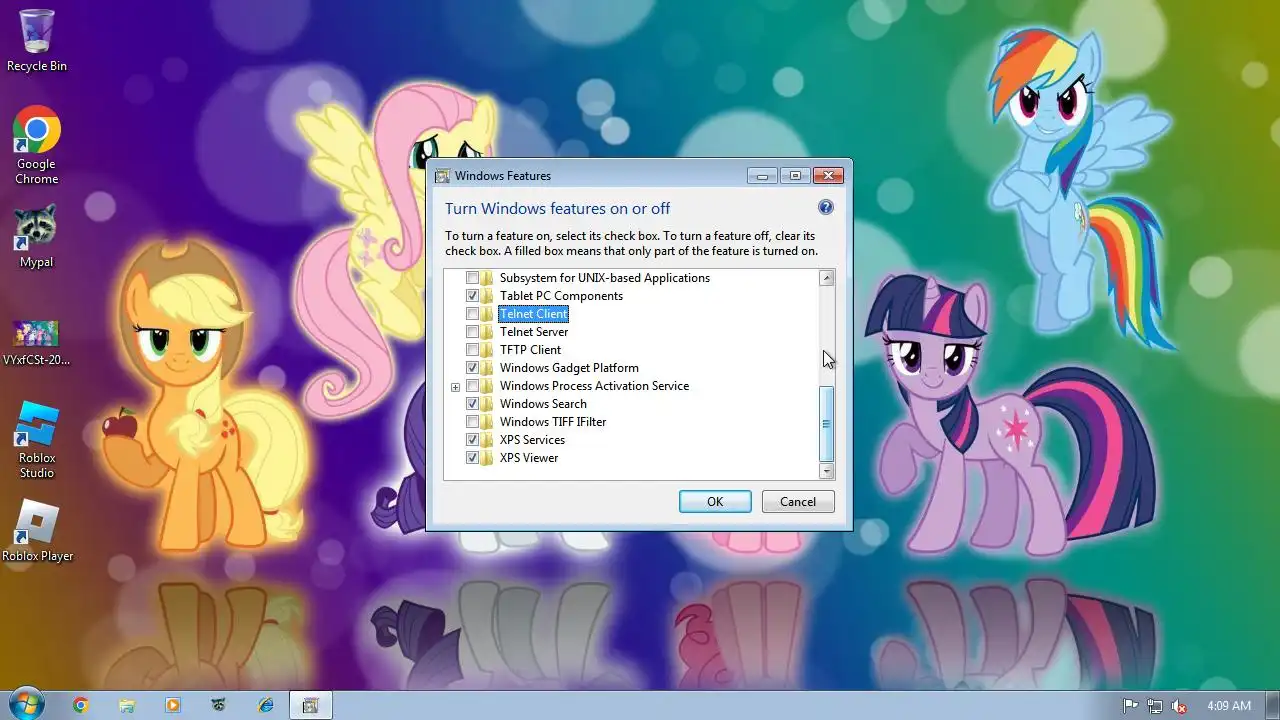
Task: Open the help icon in Windows Features
Action: [x=826, y=207]
